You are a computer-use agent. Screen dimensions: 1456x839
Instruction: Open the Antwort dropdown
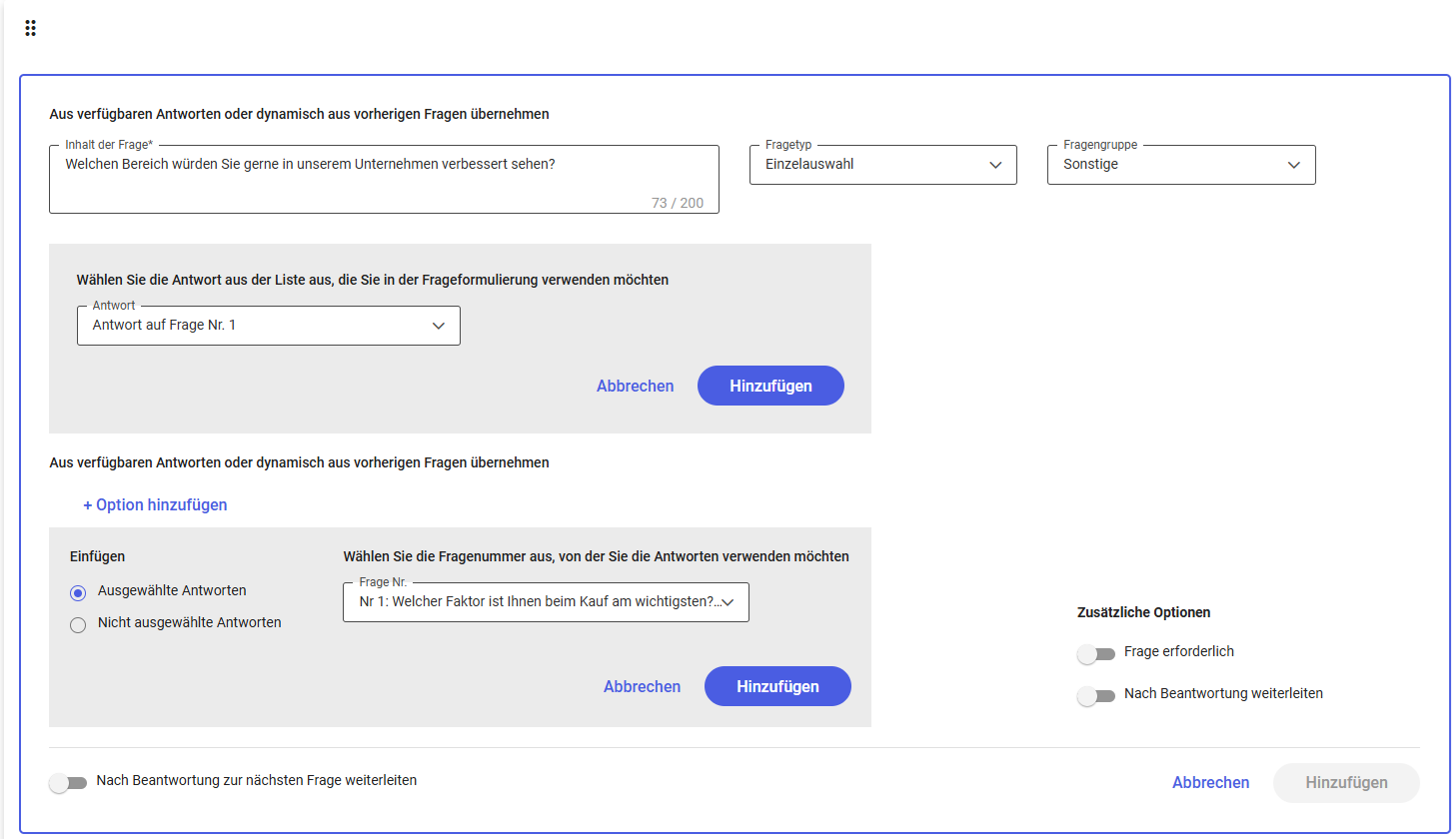point(269,326)
